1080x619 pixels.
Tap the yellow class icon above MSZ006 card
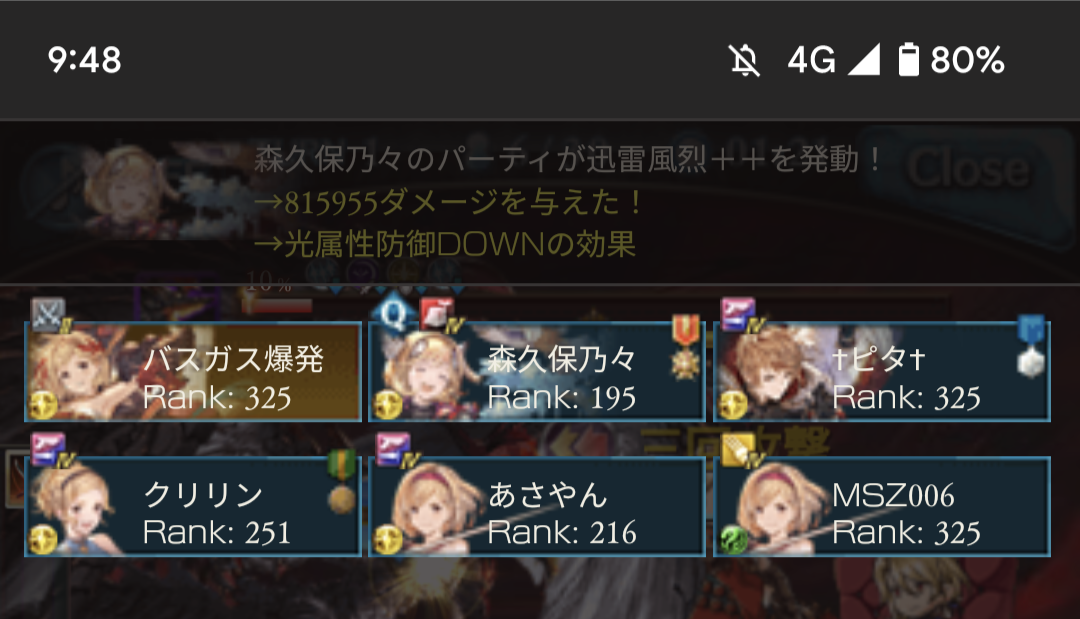coord(738,450)
